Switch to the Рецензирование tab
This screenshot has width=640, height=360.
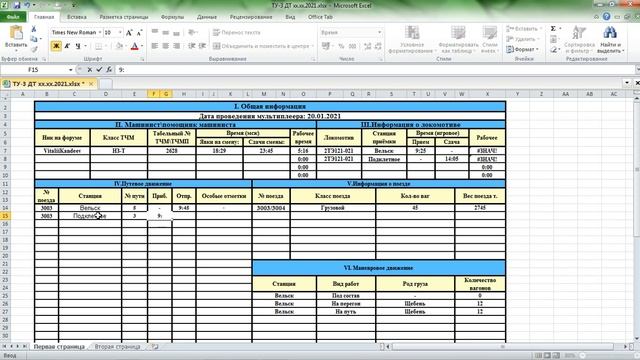click(251, 17)
